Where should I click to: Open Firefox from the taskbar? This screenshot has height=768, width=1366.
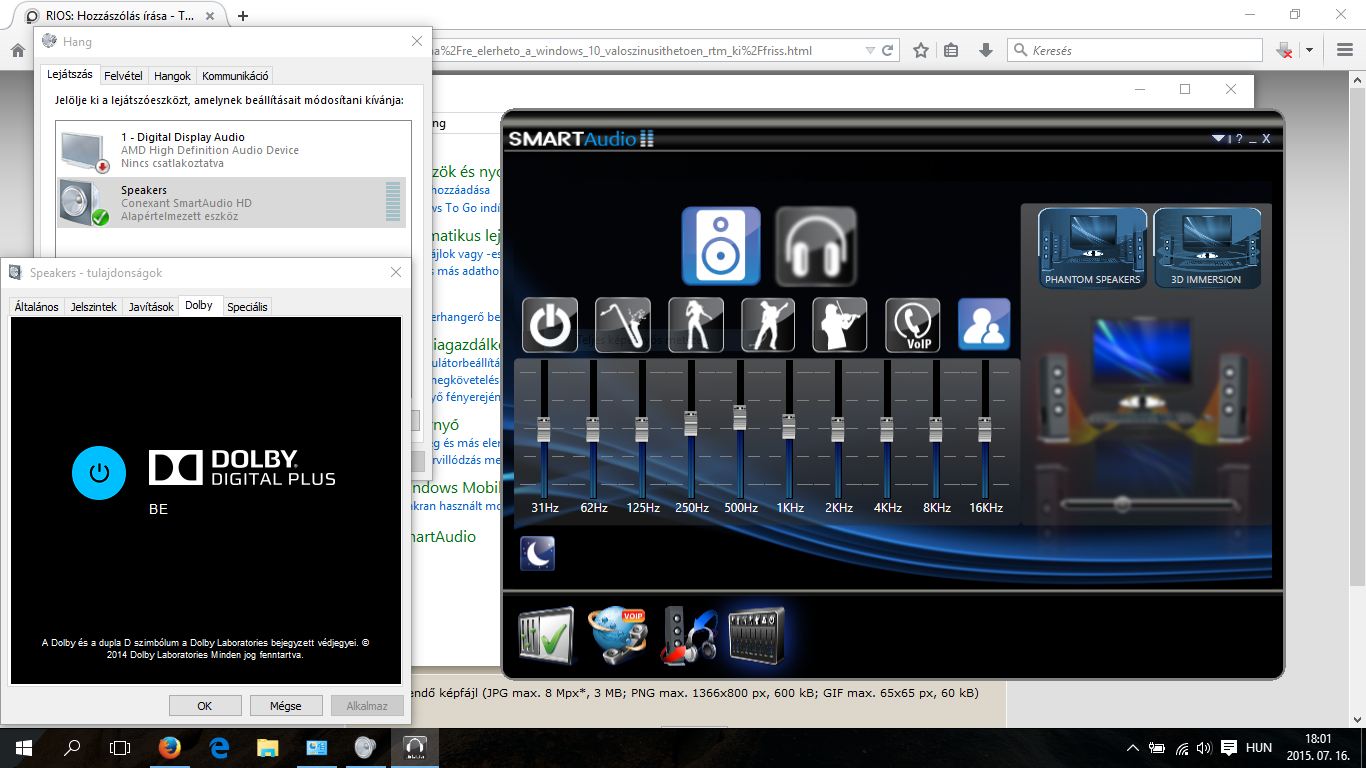coord(170,748)
